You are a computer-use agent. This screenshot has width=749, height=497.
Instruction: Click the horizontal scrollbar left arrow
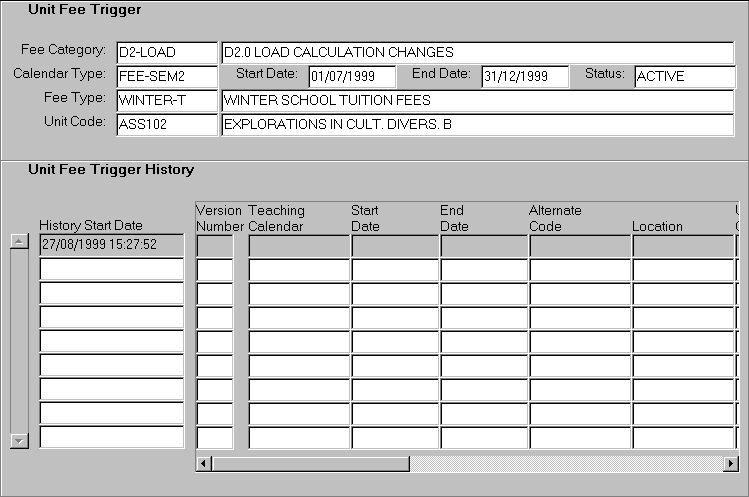[203, 464]
